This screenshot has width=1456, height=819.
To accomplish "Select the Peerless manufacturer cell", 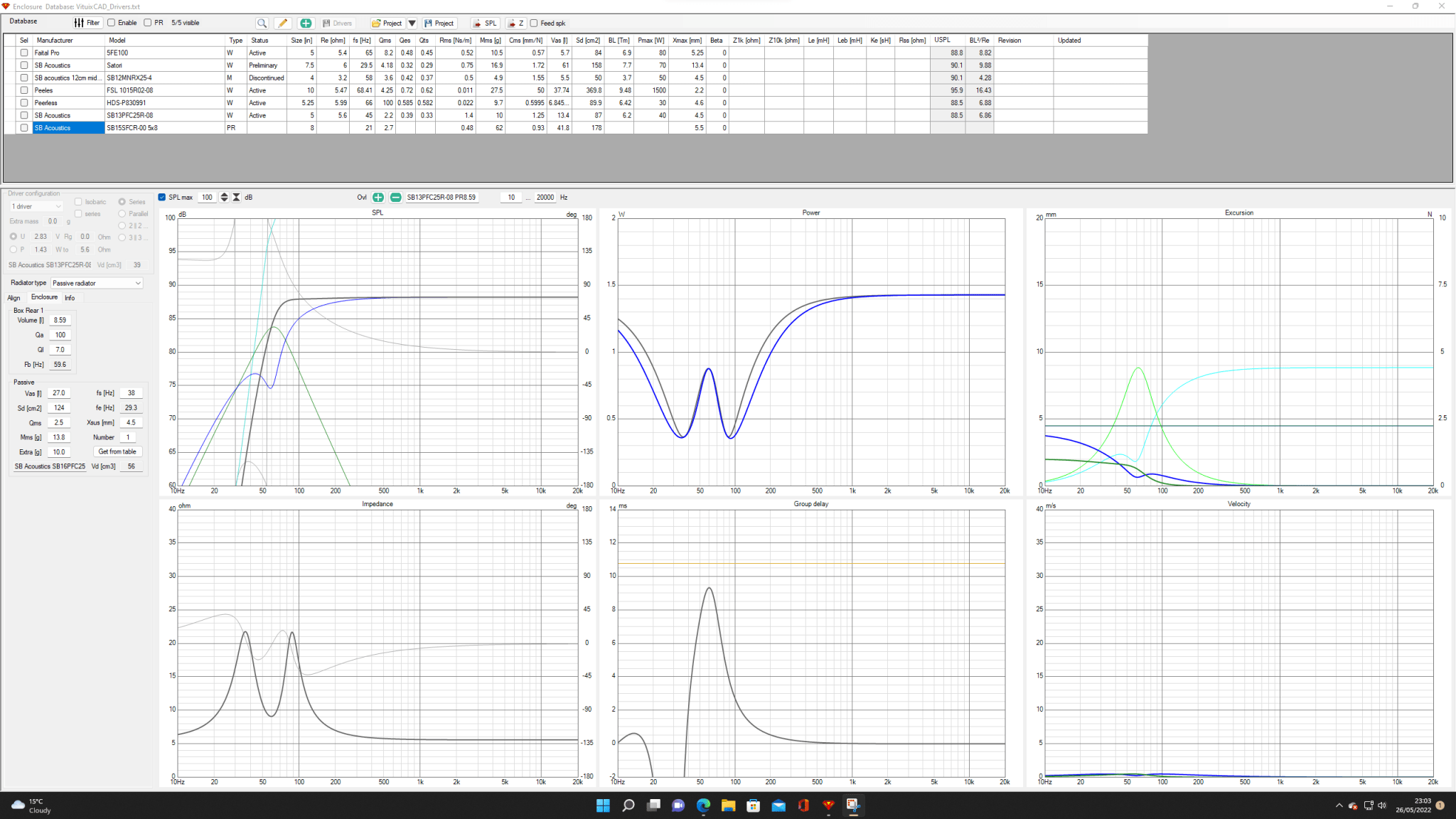I will point(69,102).
